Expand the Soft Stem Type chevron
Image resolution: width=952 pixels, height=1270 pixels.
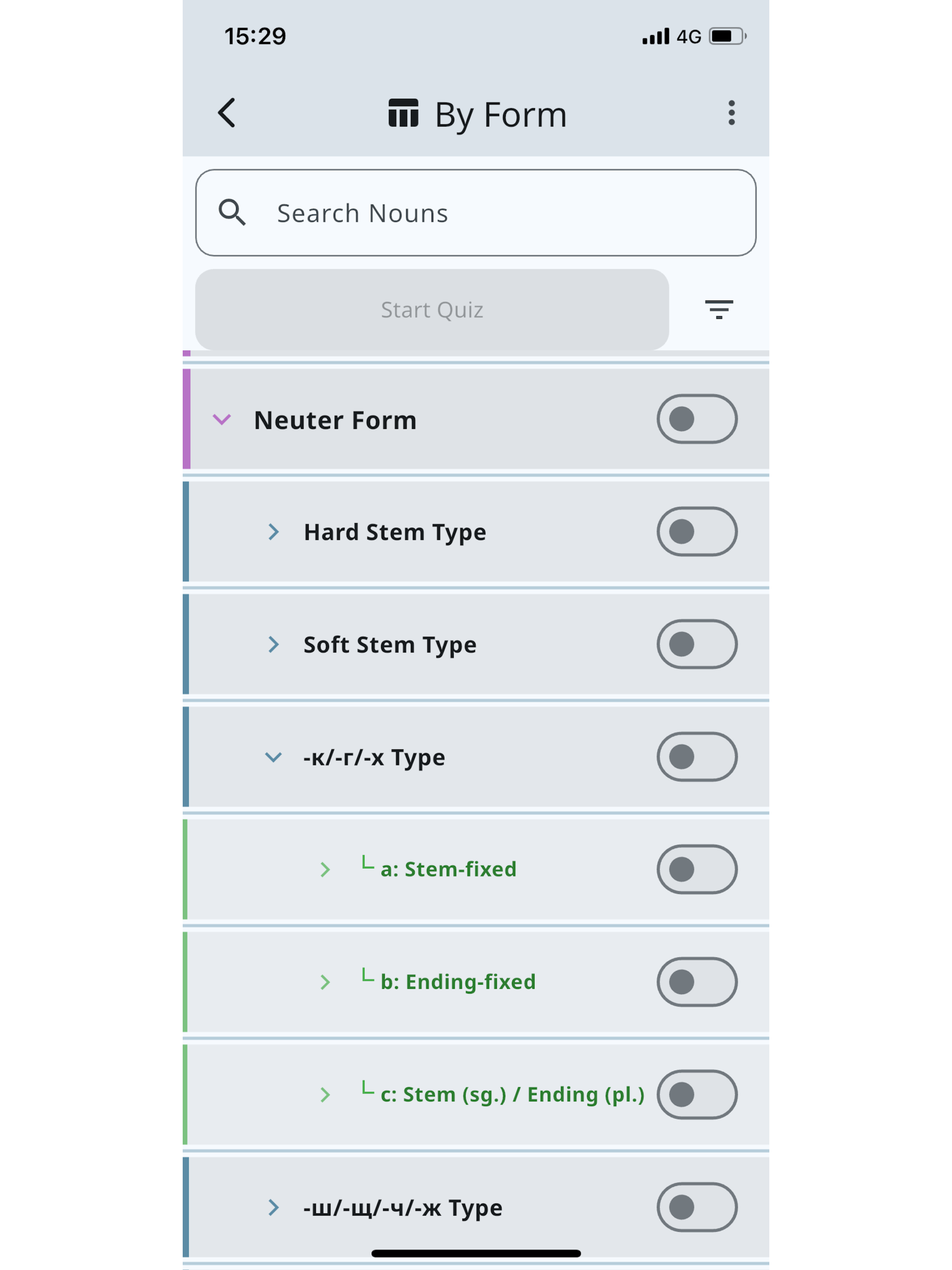tap(273, 644)
